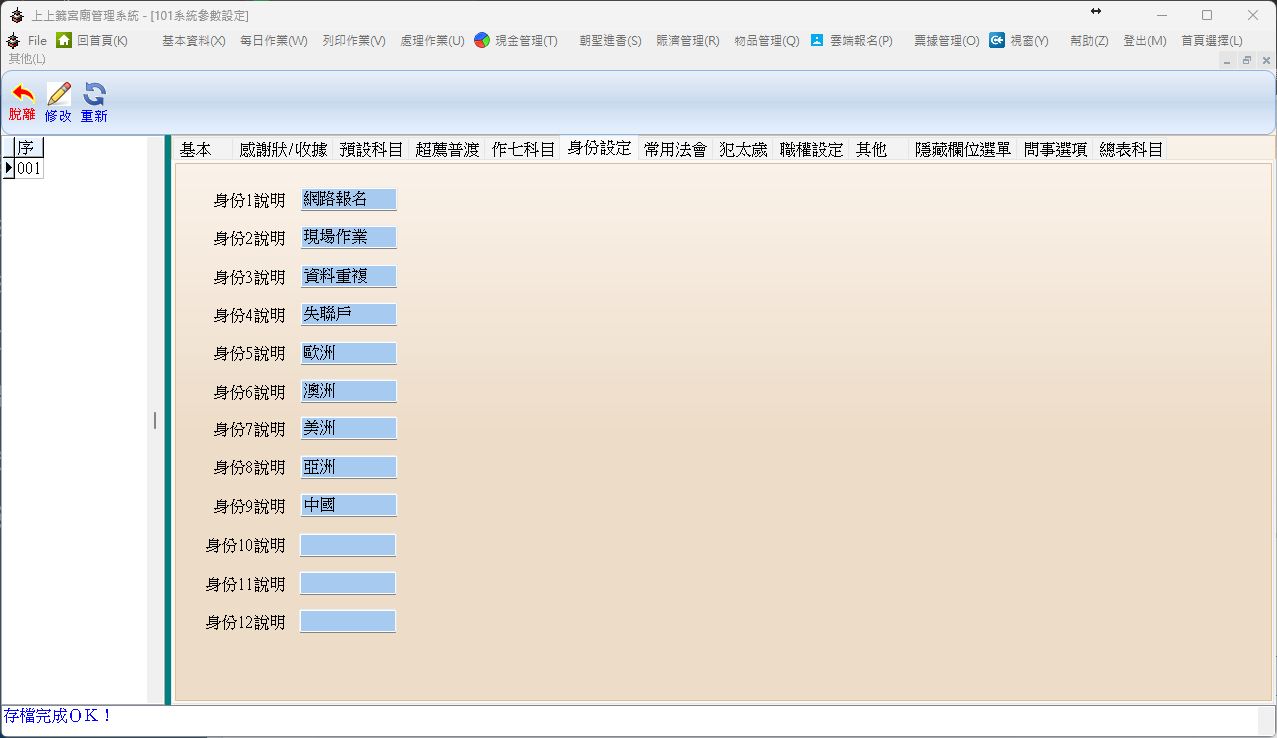Image resolution: width=1277 pixels, height=738 pixels.
Task: Open the 雲端報名 cloud registration menu
Action: click(x=817, y=41)
